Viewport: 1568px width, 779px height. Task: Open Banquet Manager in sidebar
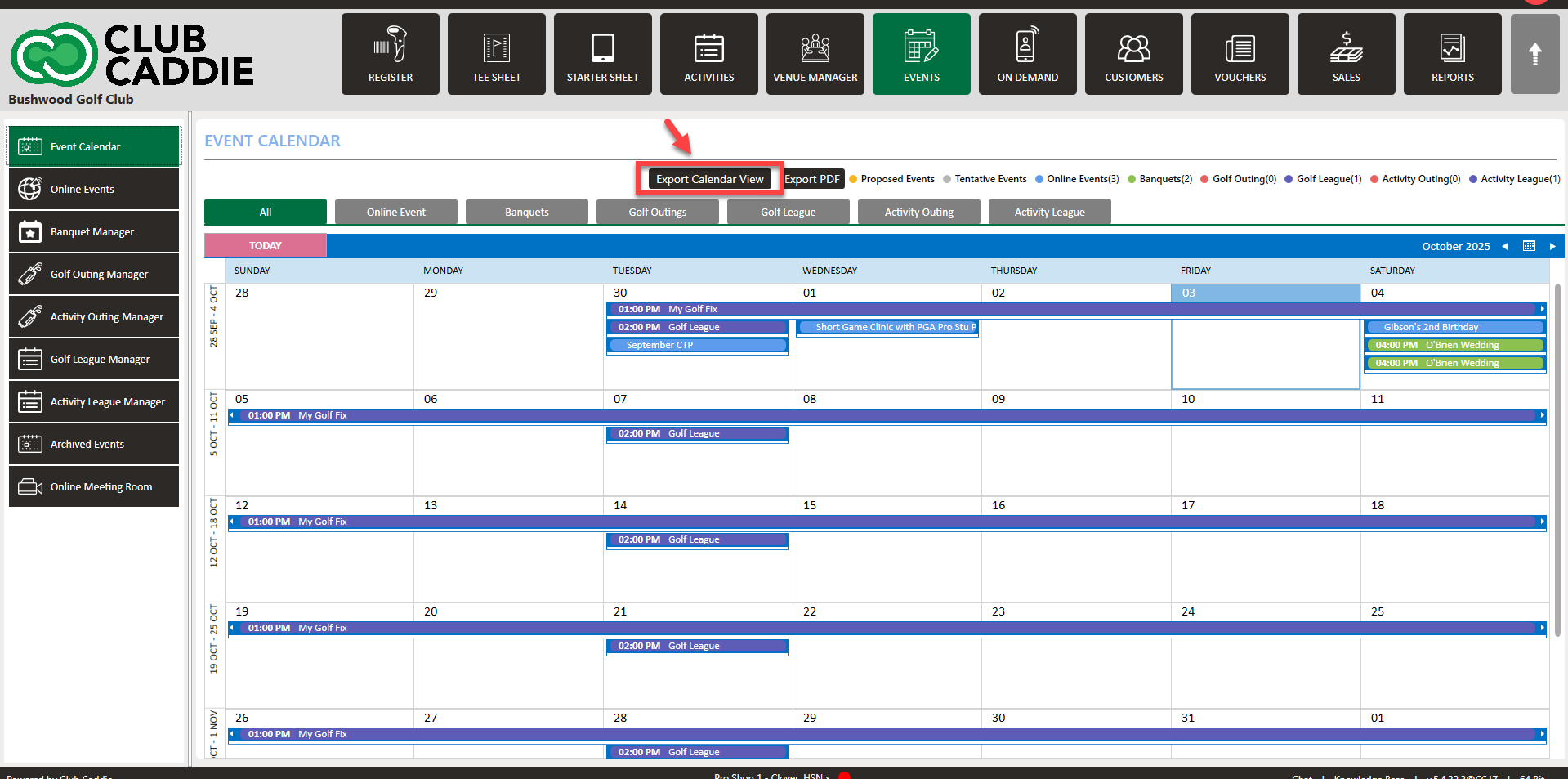[x=94, y=232]
